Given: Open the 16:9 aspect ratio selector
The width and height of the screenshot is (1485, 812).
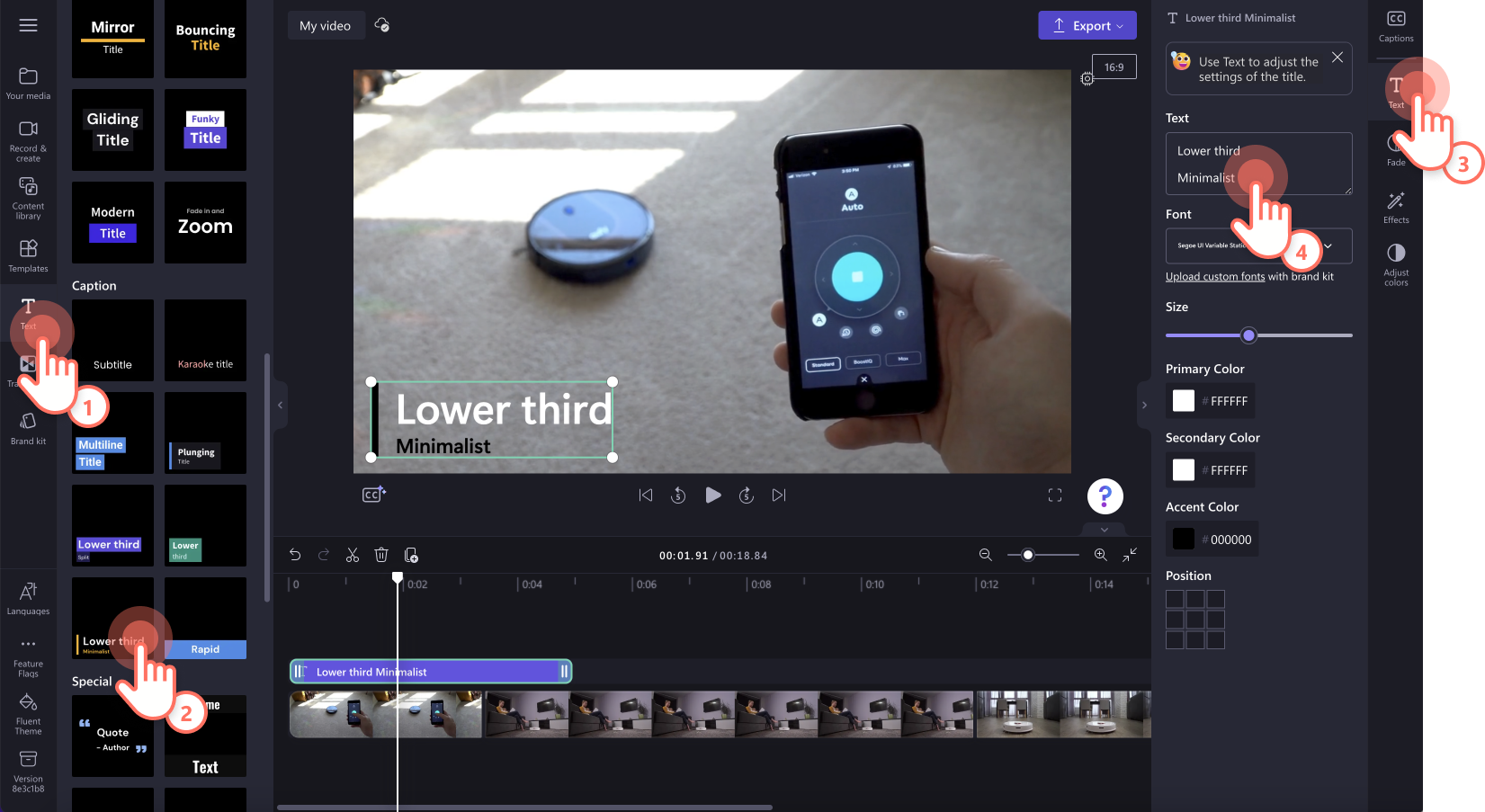Looking at the screenshot, I should point(1114,67).
